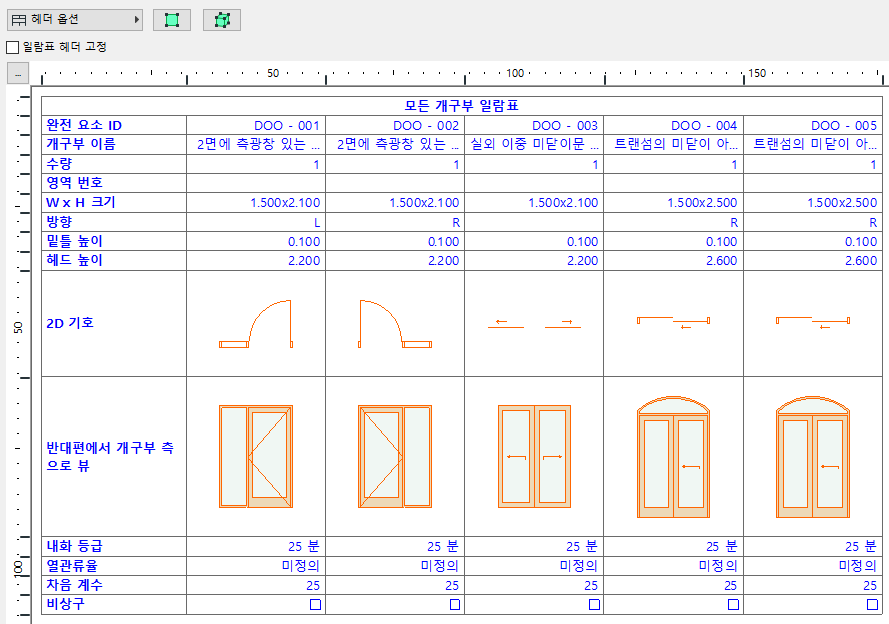Screen dimensions: 889x624
Task: Check the 비상구 box for DOO - 005
Action: pyautogui.click(x=873, y=604)
